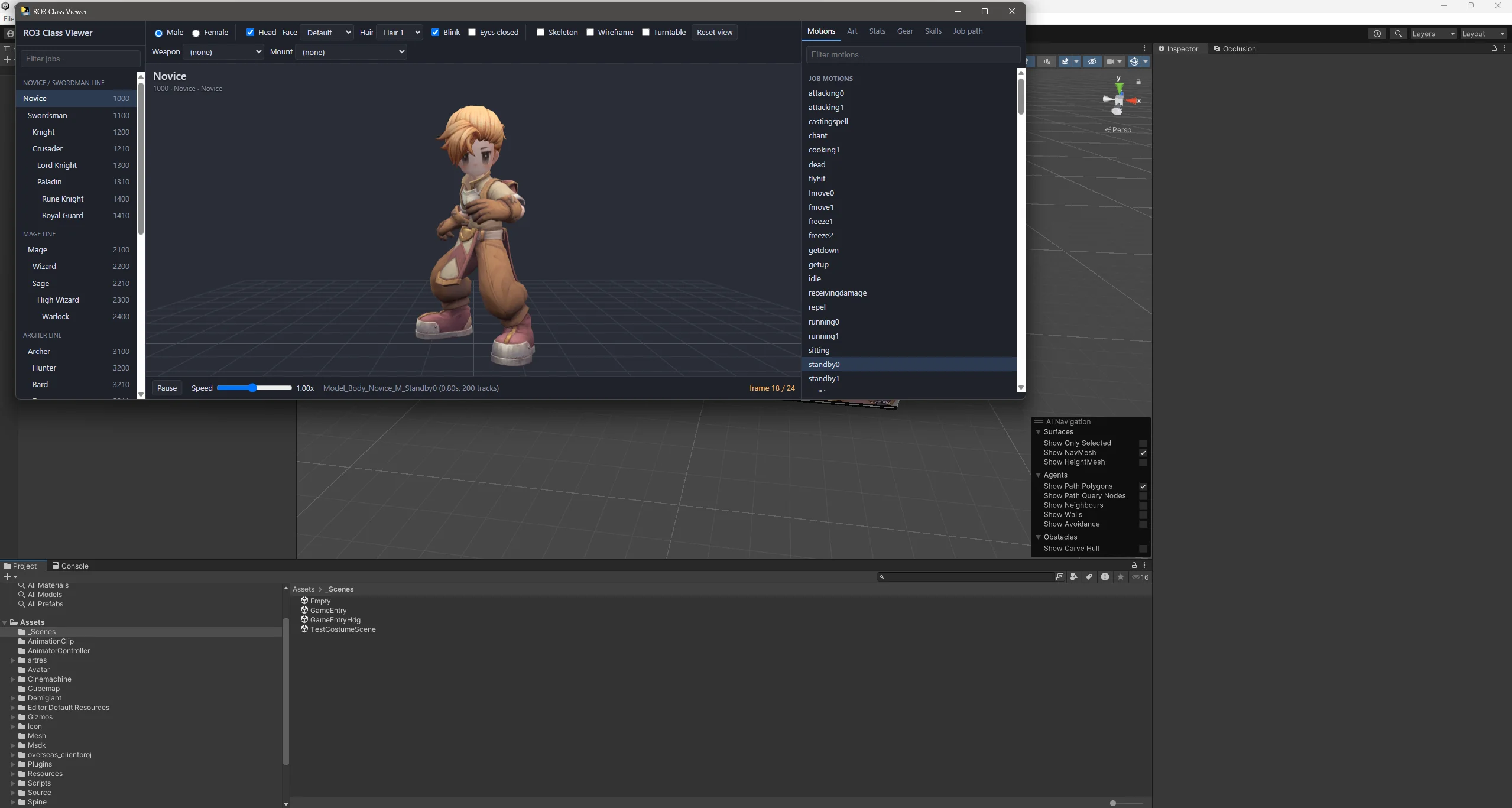
Task: Toggle hidden objects visibility icon in scene
Action: (1092, 61)
